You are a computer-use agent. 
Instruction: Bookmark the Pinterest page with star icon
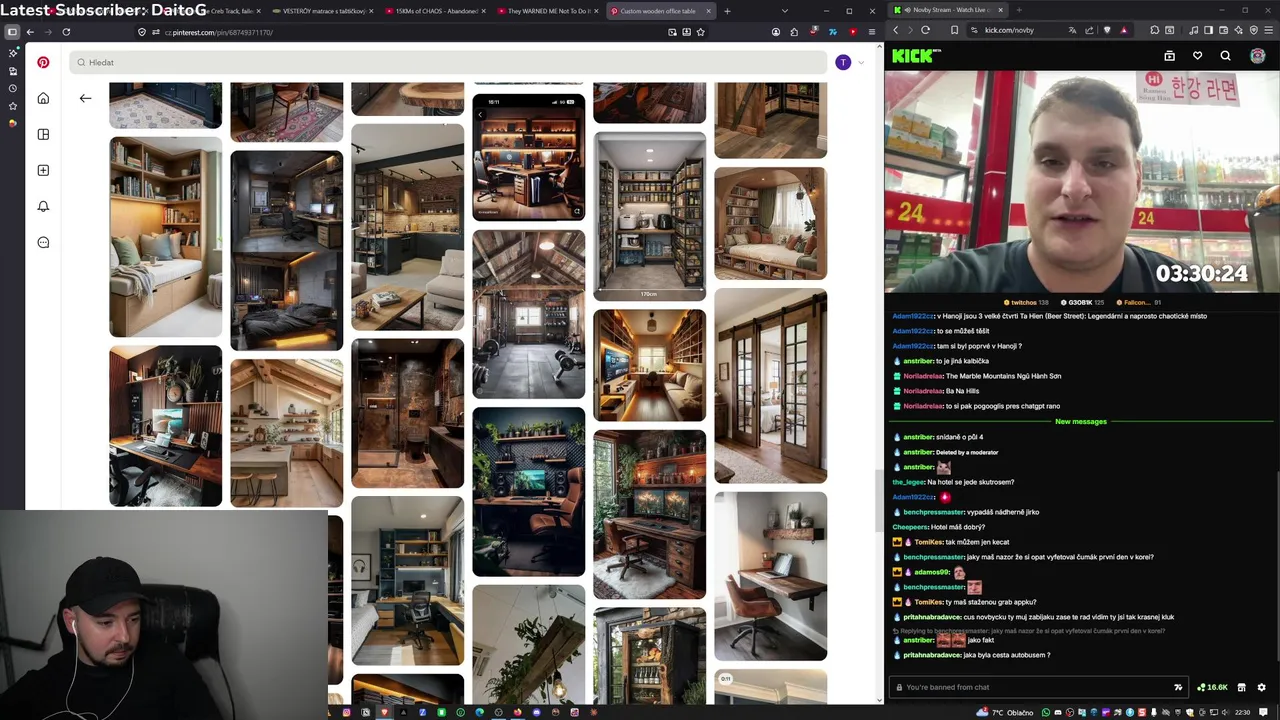point(700,32)
